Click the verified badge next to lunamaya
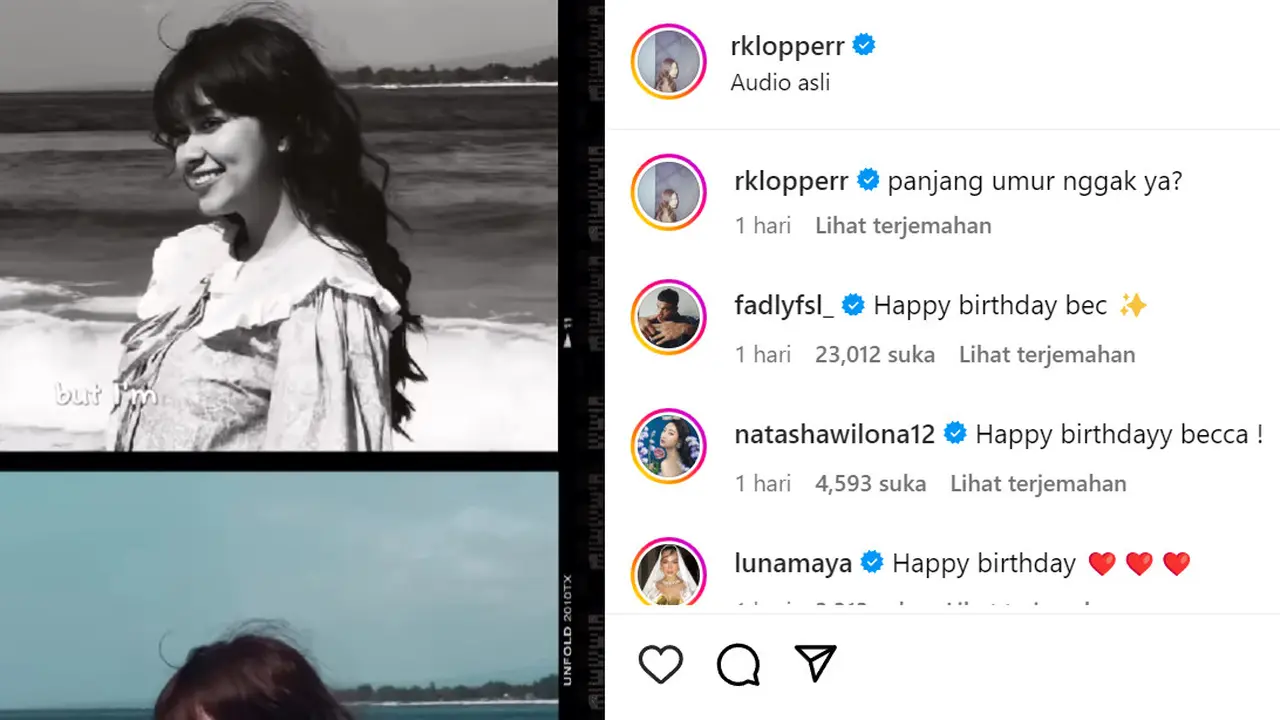 [x=873, y=562]
